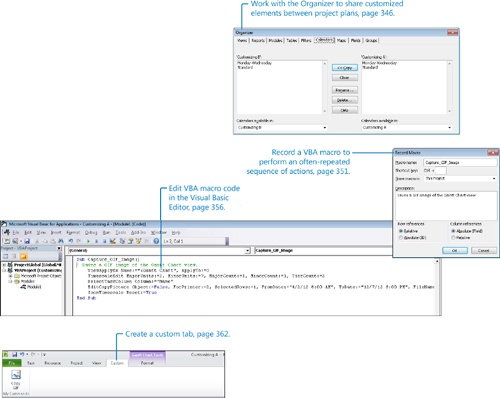This screenshot has height=398, width=500.
Task: Click the Macro name input field
Action: click(x=460, y=162)
